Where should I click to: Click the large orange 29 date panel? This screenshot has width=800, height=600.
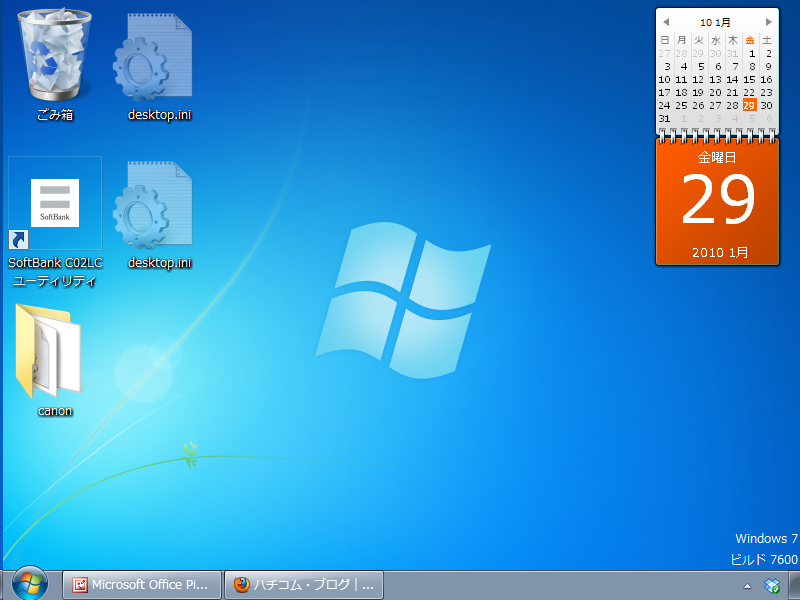pyautogui.click(x=717, y=200)
